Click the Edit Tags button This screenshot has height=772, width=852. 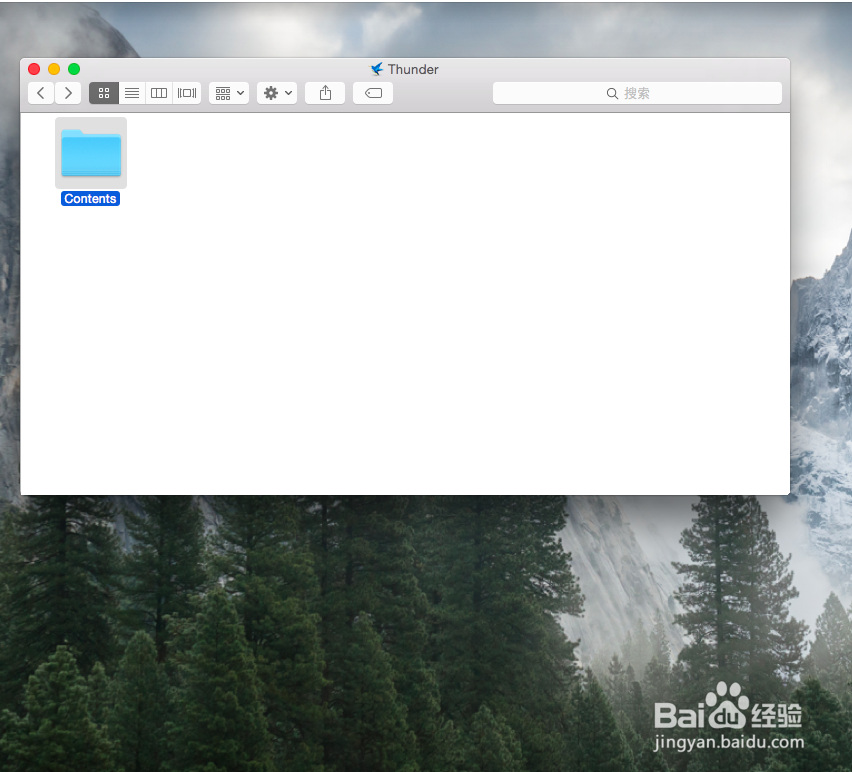tap(373, 93)
